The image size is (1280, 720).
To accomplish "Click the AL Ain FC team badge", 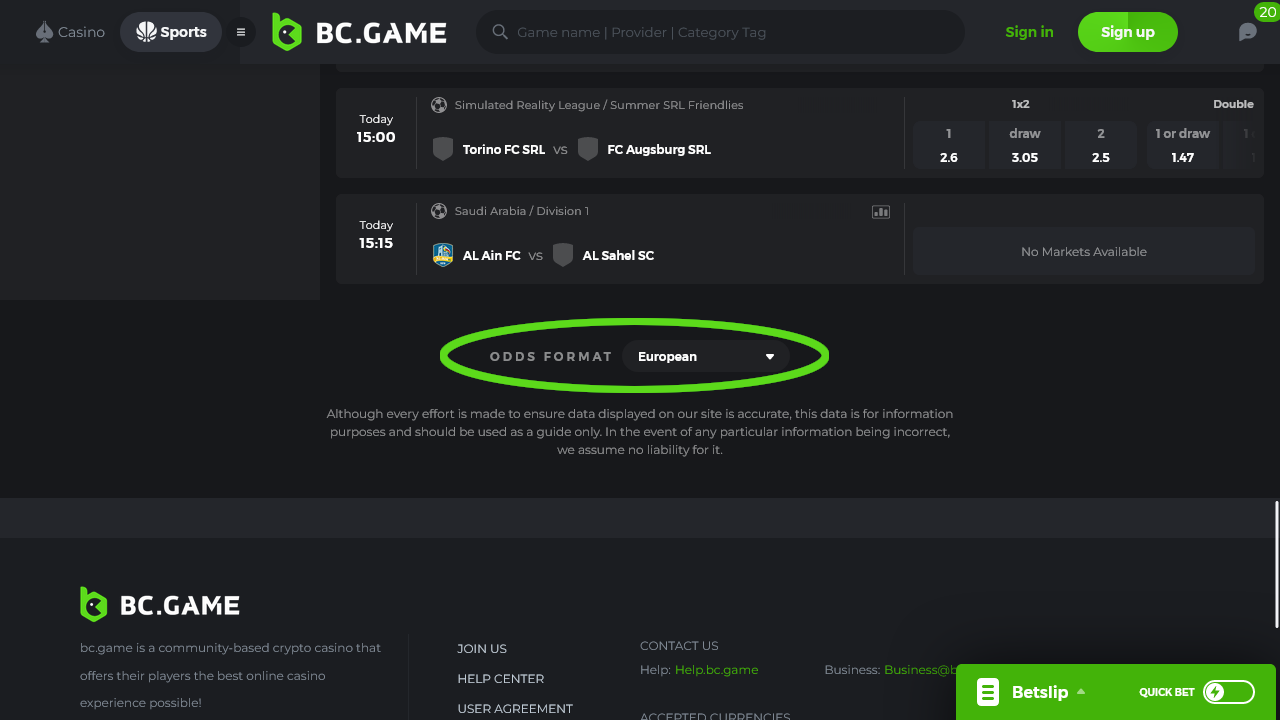I will (443, 255).
